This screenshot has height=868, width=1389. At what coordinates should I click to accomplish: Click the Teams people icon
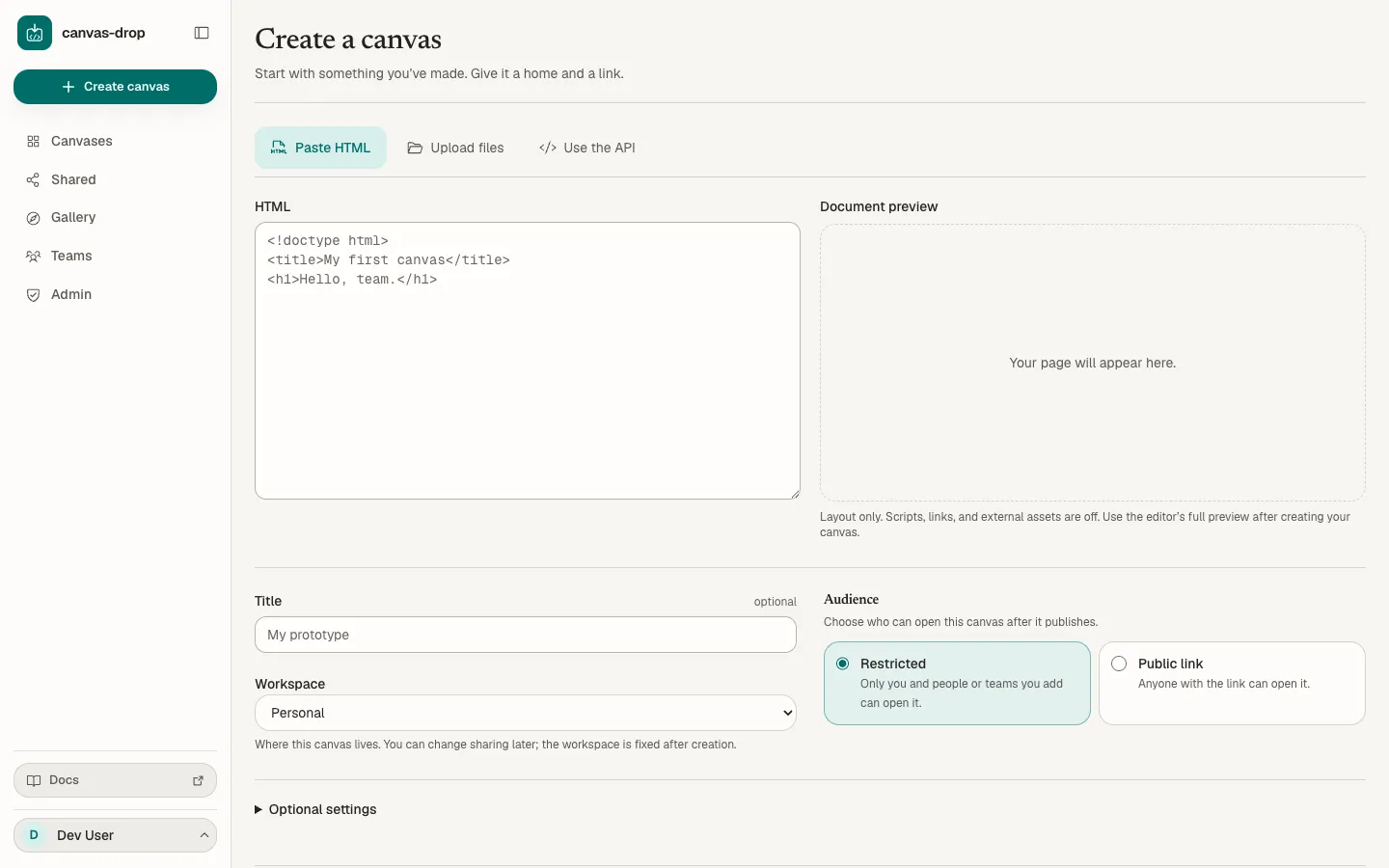[33, 257]
